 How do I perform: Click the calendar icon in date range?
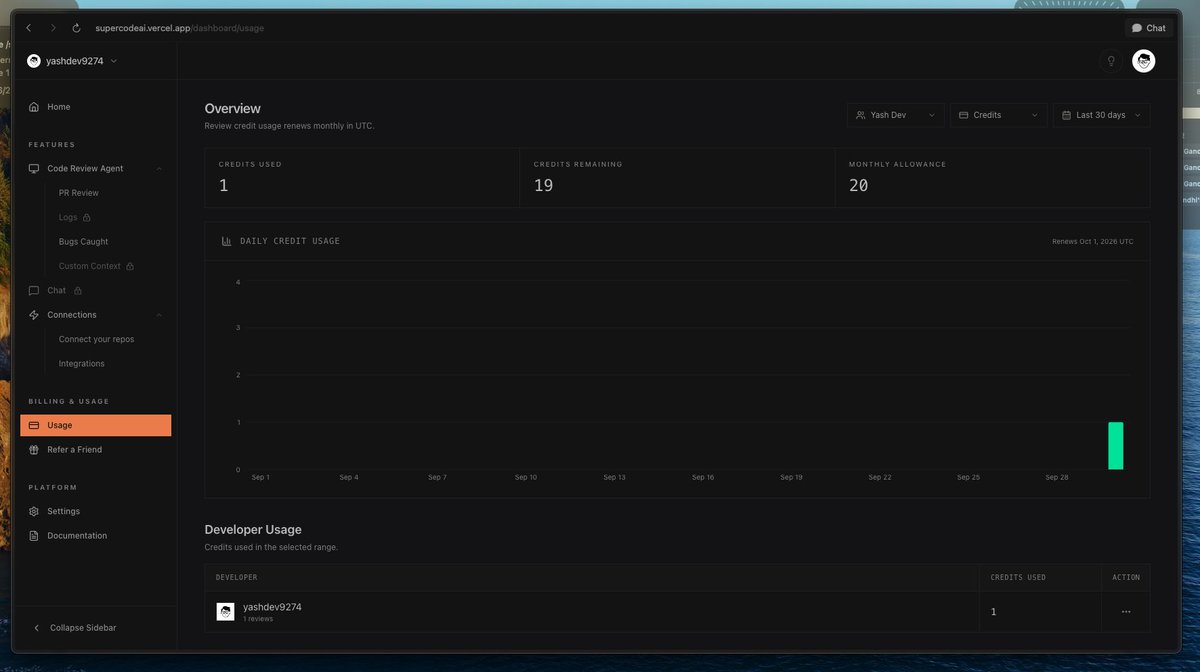click(1066, 115)
